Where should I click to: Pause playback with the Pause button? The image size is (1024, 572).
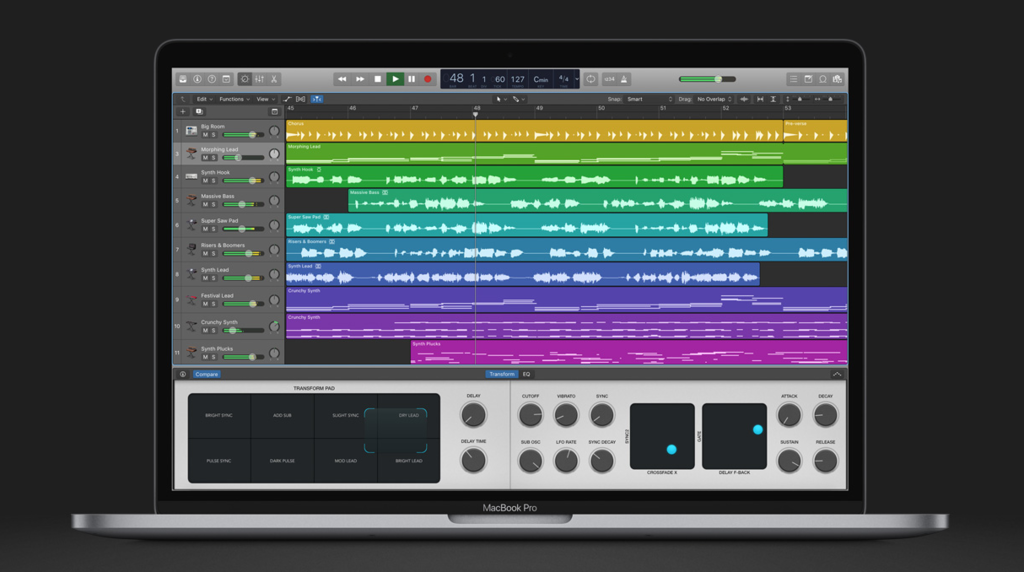411,79
